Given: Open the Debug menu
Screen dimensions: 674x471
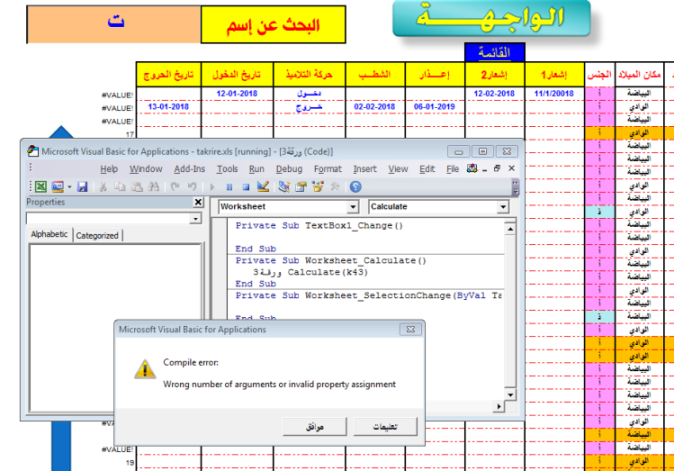Looking at the screenshot, I should 289,169.
